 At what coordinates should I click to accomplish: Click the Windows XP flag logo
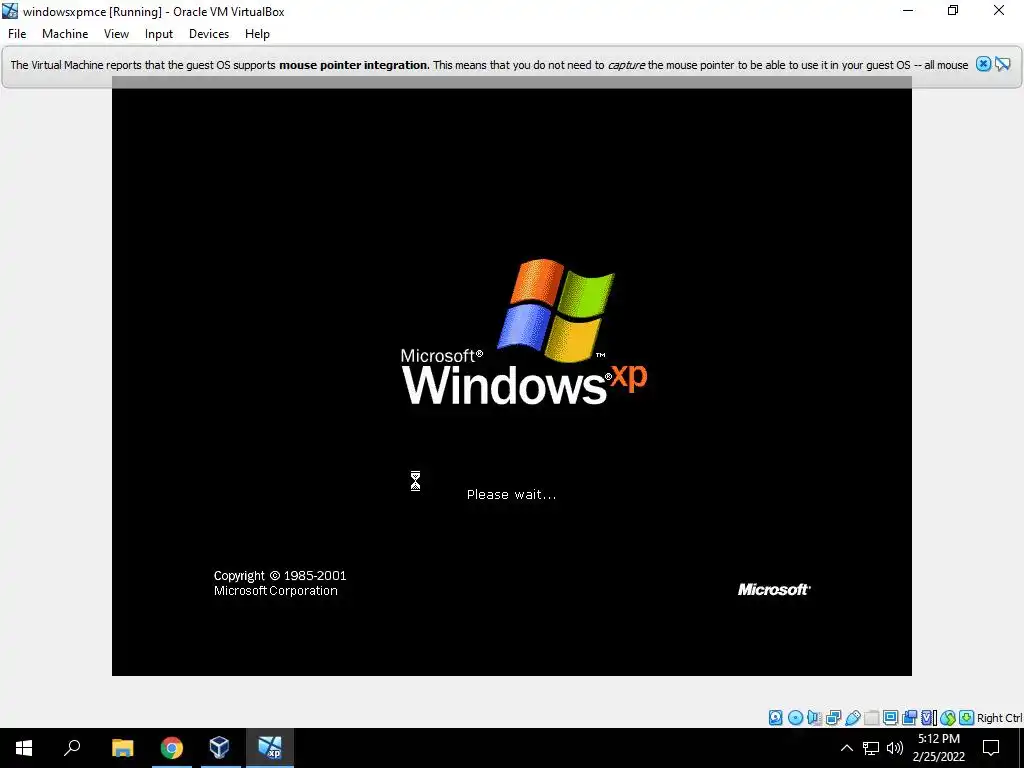pyautogui.click(x=556, y=310)
